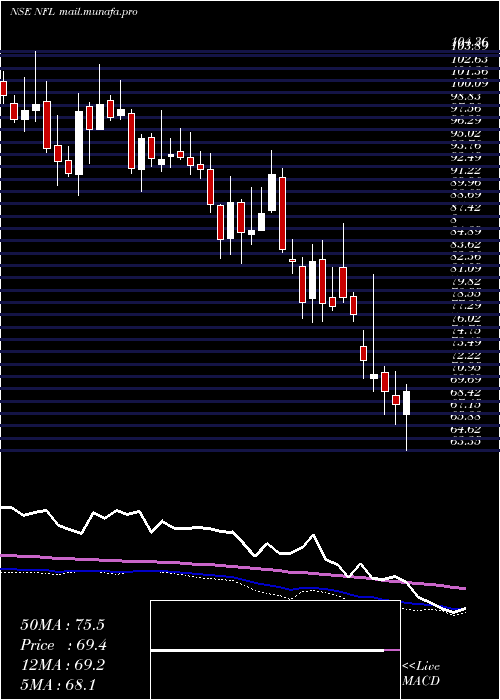The height and width of the screenshot is (700, 500).
Task: Select the 'Price : 69.4' readout
Action: coord(63,645)
